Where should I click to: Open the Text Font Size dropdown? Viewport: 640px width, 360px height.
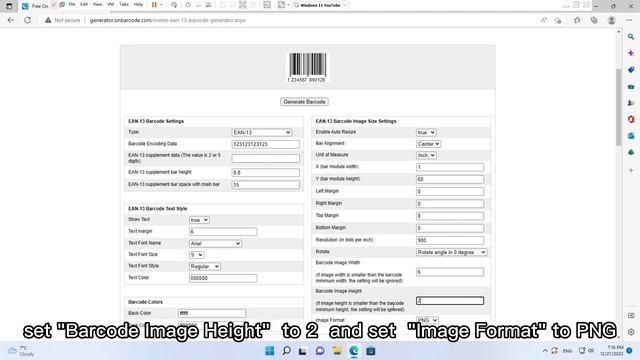[x=196, y=255]
